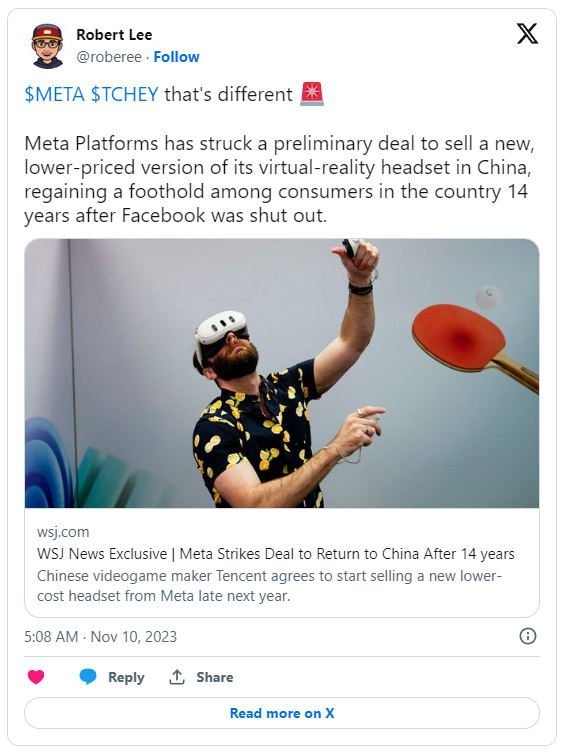
Task: Click the Tencent headset article description
Action: pyautogui.click(x=269, y=586)
